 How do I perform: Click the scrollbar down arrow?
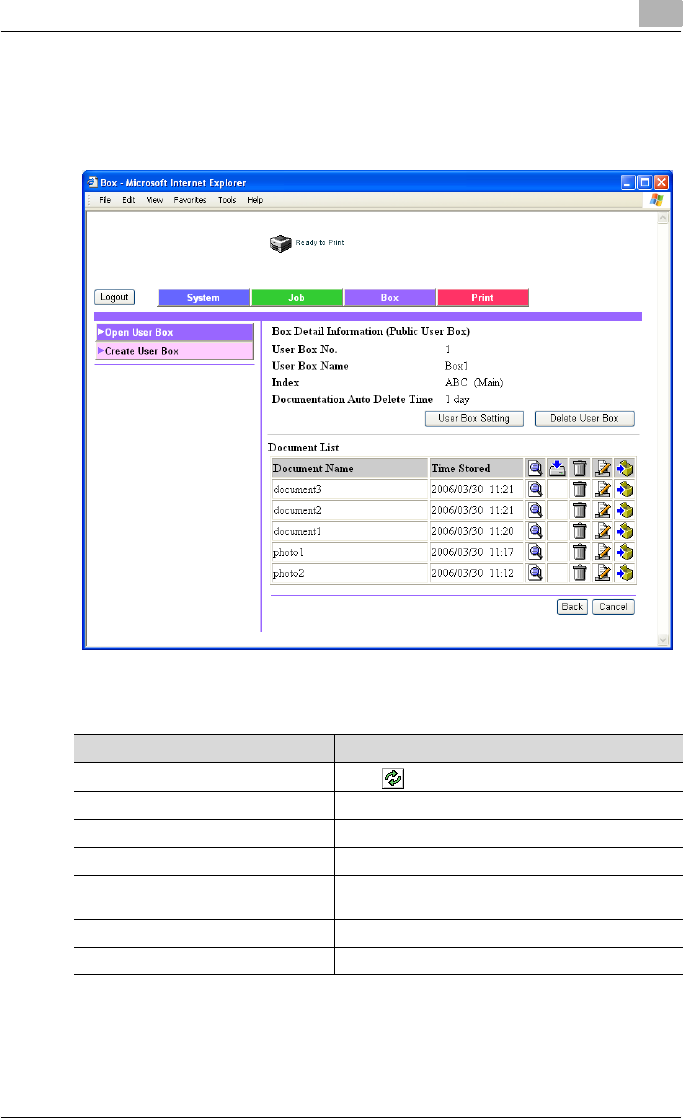pos(661,639)
